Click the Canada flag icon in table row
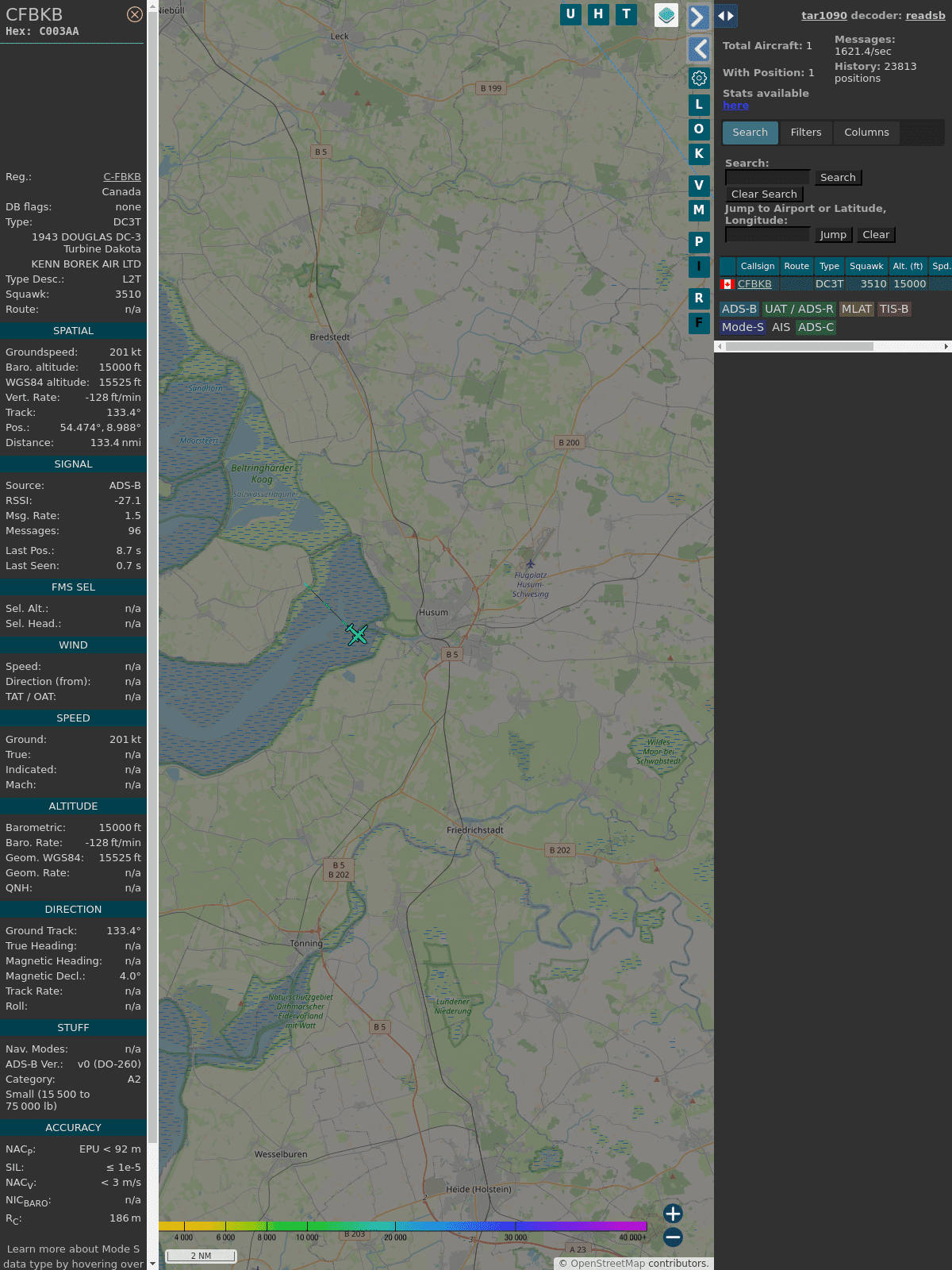This screenshot has height=1270, width=952. (x=727, y=284)
